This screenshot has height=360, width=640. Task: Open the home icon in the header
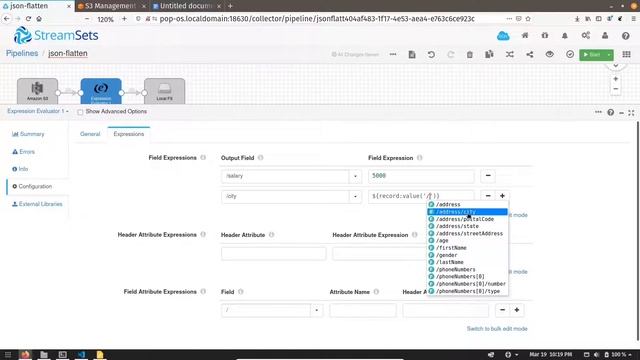coord(525,36)
